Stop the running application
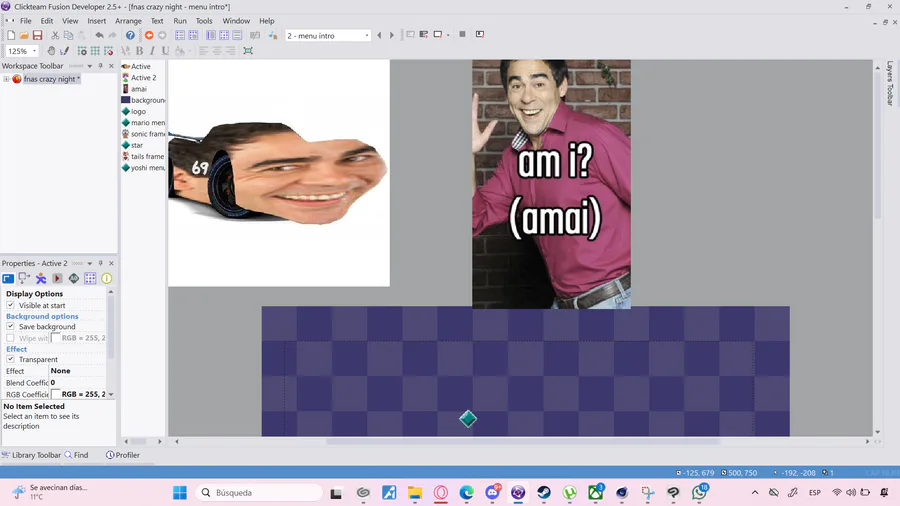Image resolution: width=900 pixels, height=506 pixels. tap(462, 34)
